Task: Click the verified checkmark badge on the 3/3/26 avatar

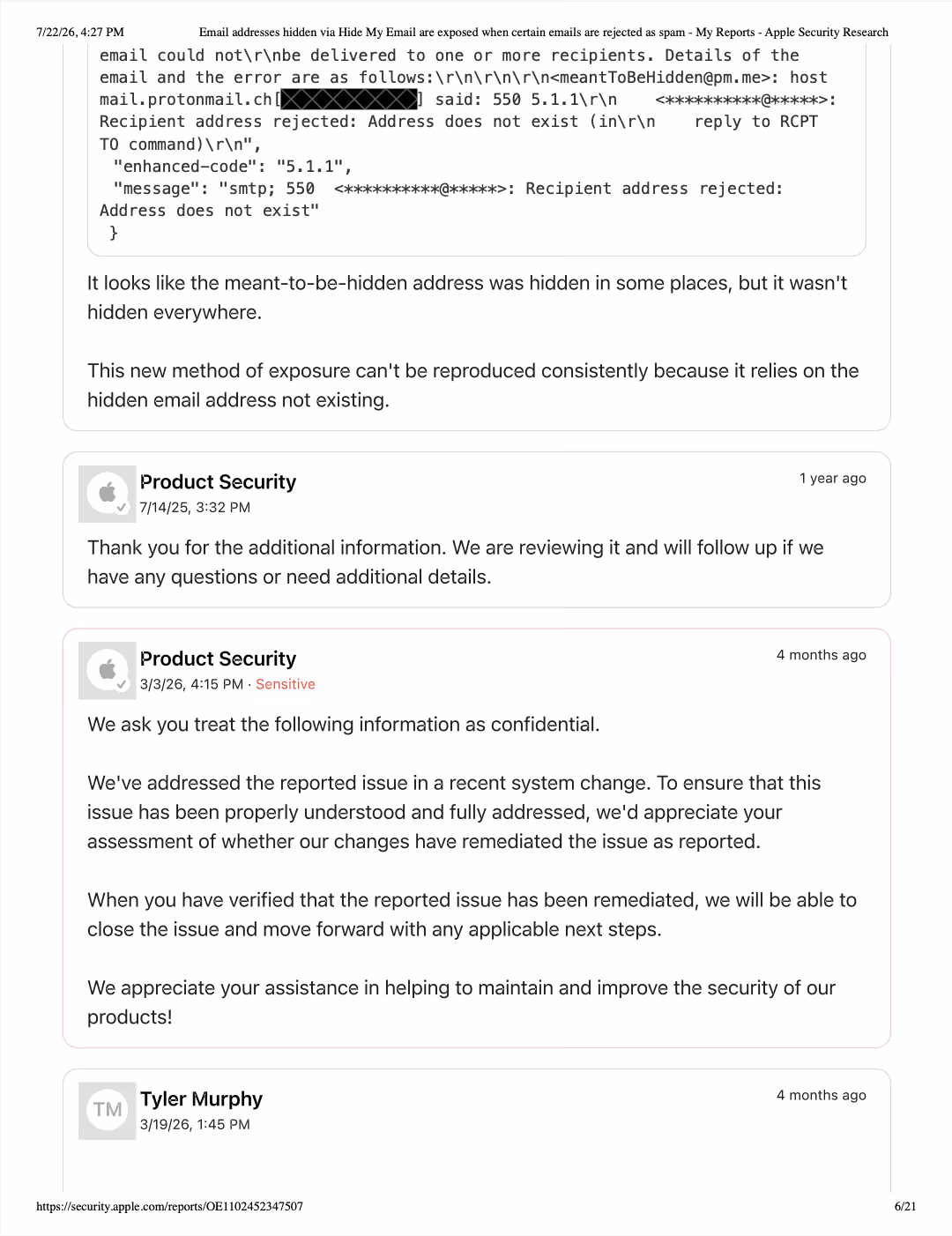Action: [x=122, y=683]
